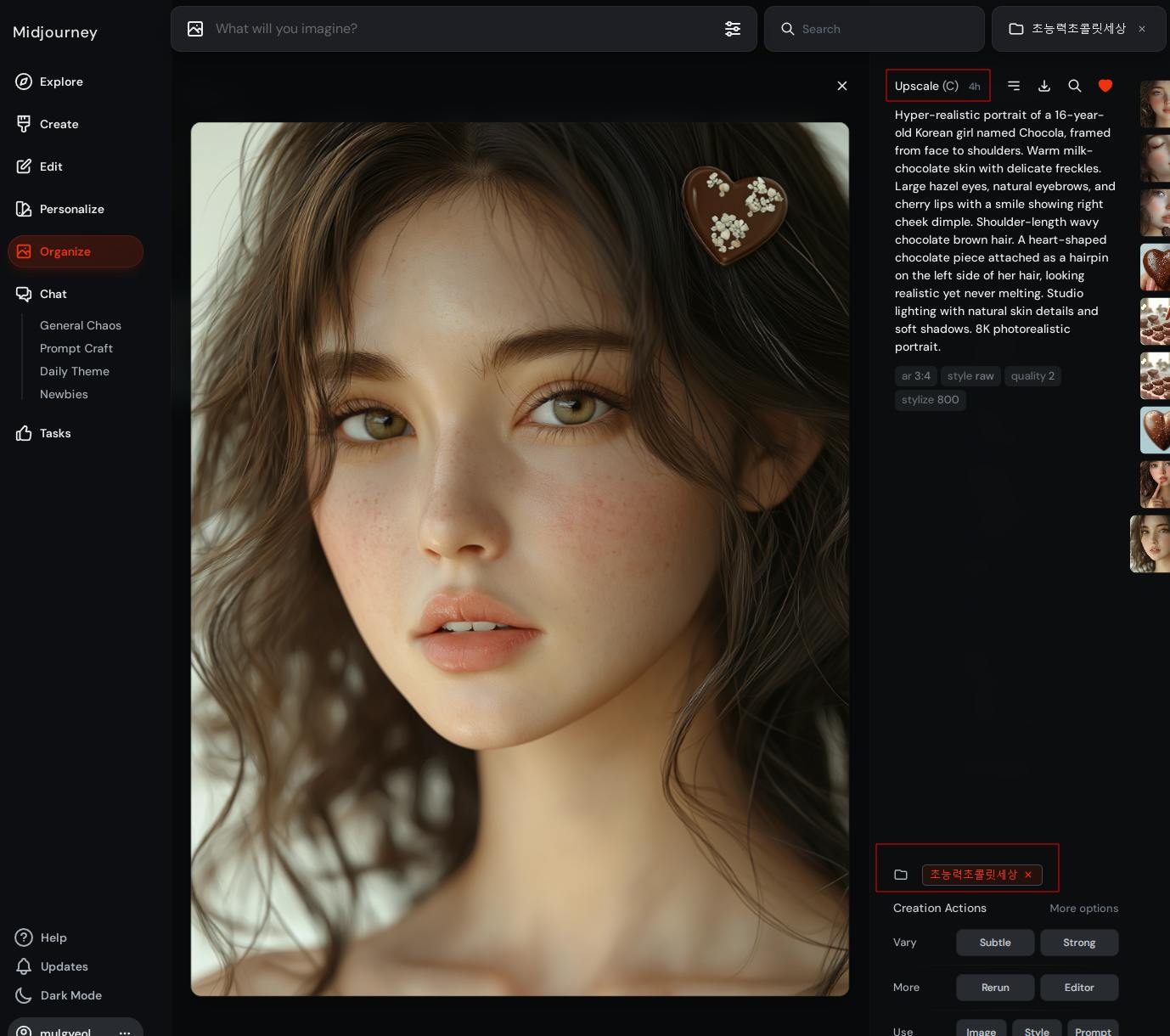Click the search similar images icon

click(1075, 86)
